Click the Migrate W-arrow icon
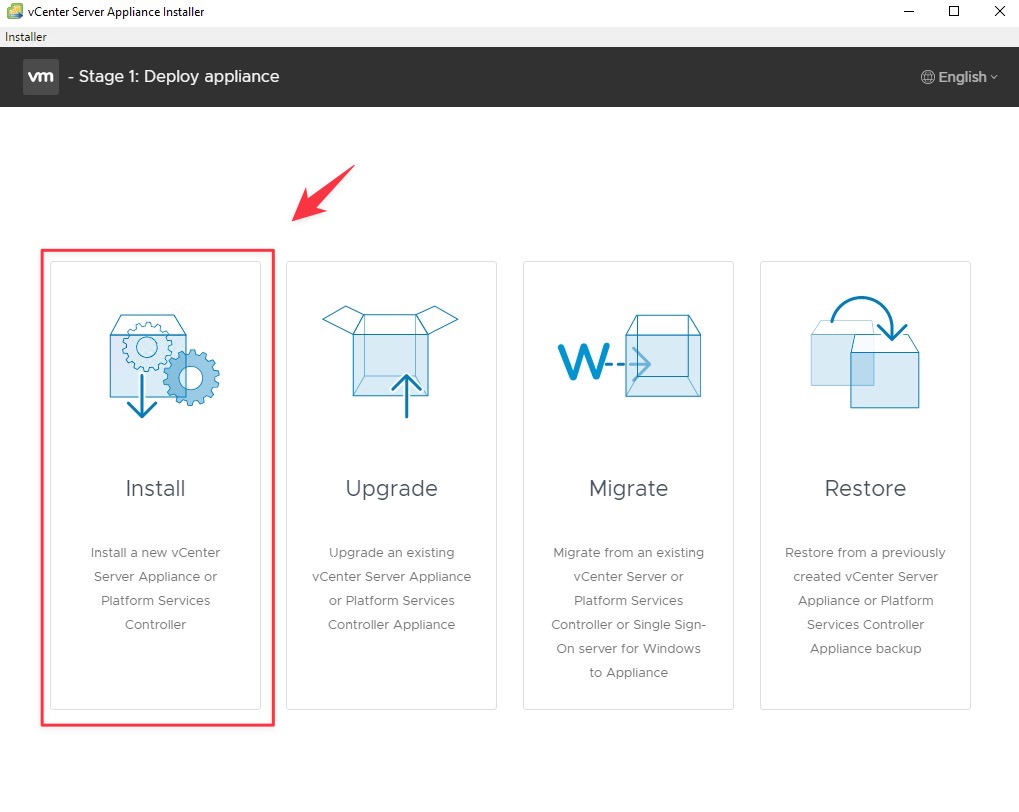Viewport: 1019px width, 812px height. (629, 356)
